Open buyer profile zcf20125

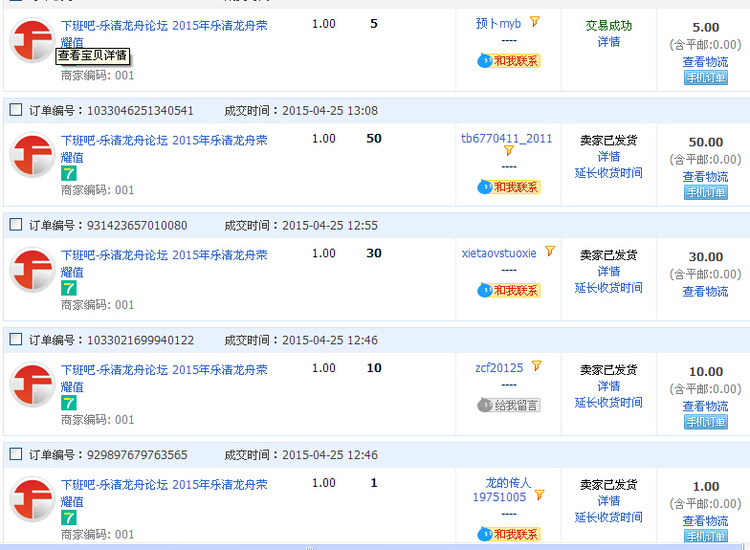(x=499, y=368)
